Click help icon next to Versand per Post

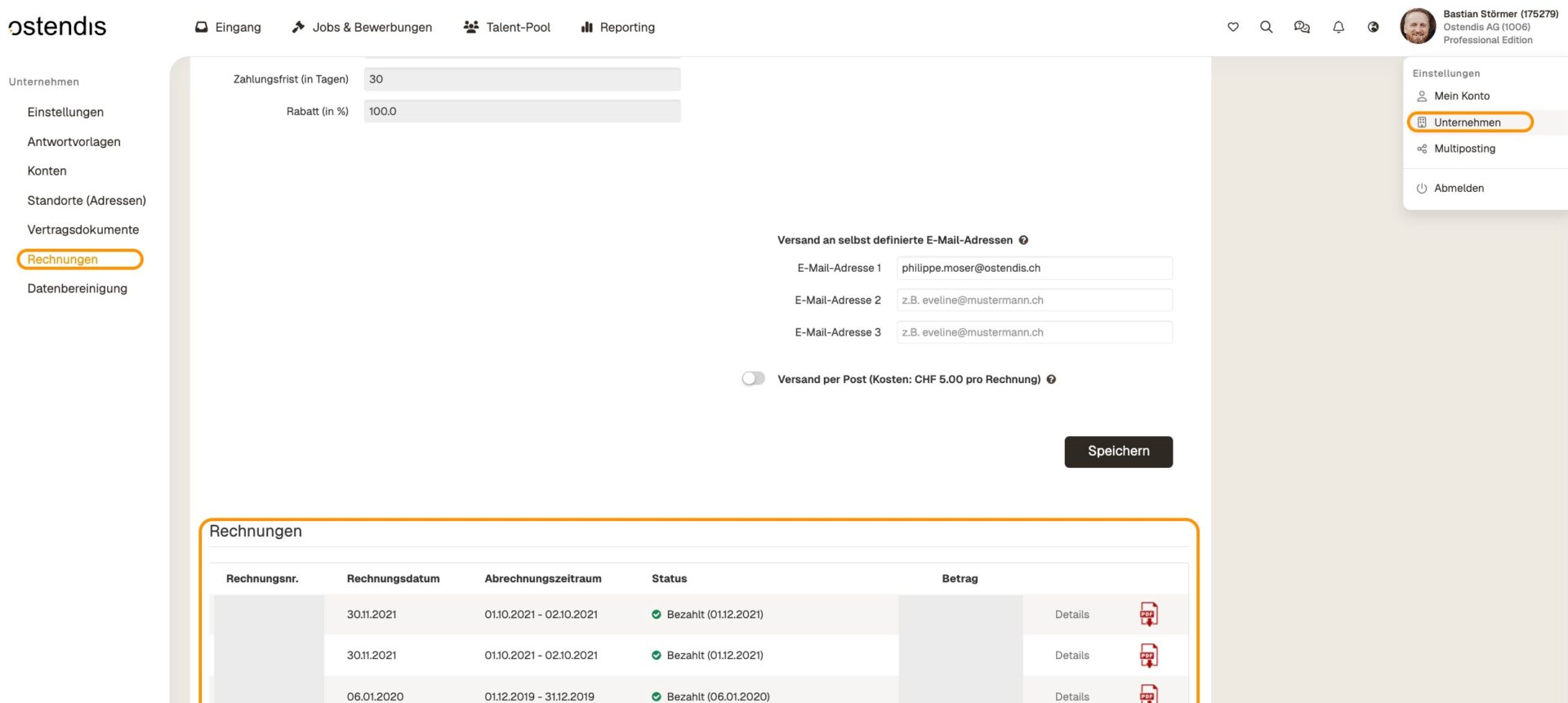(x=1052, y=380)
